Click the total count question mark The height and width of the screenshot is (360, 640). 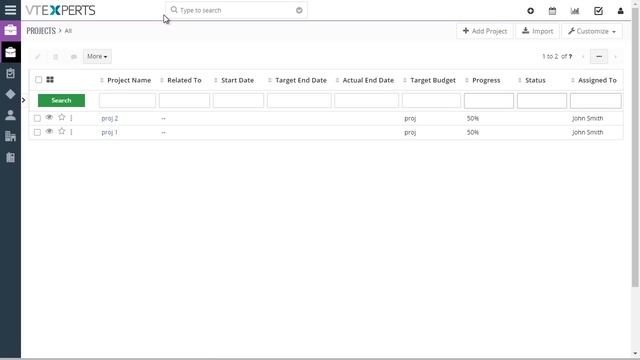click(x=570, y=56)
